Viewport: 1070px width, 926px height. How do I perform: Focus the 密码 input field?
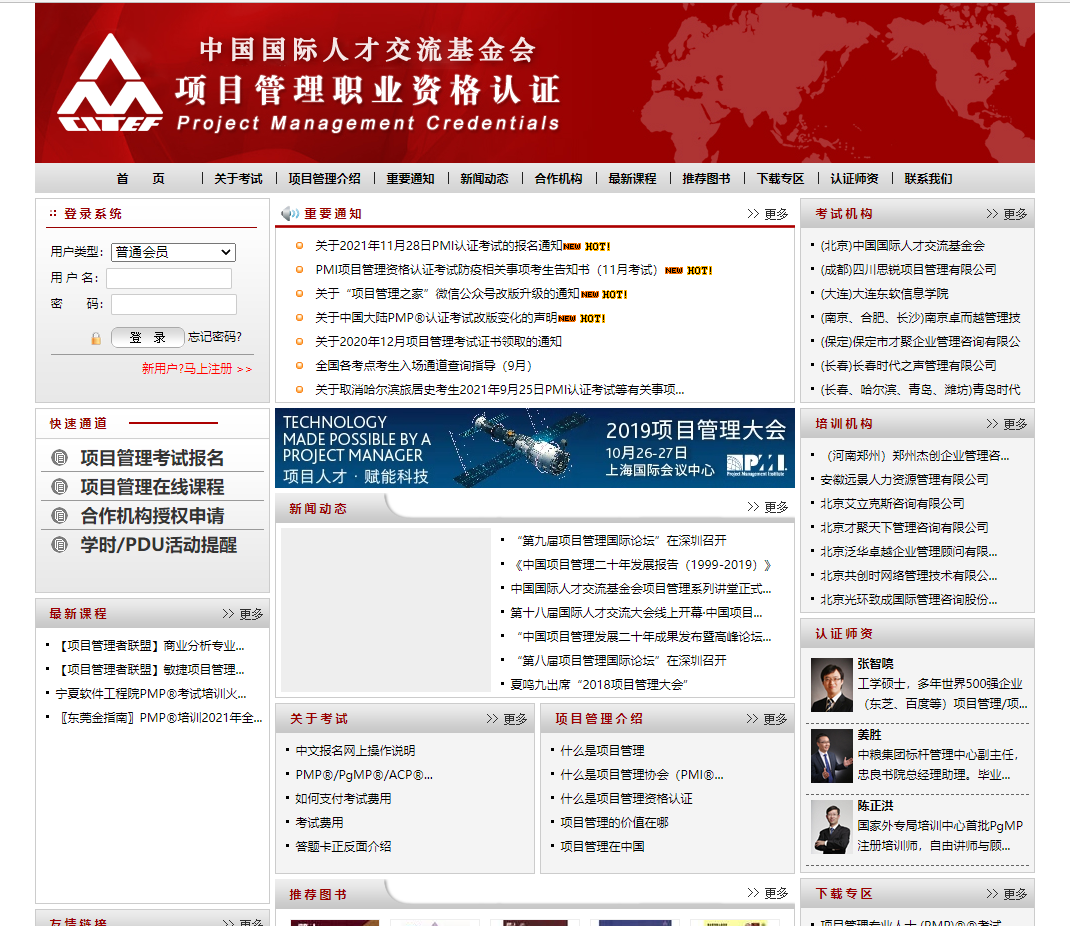pyautogui.click(x=174, y=304)
